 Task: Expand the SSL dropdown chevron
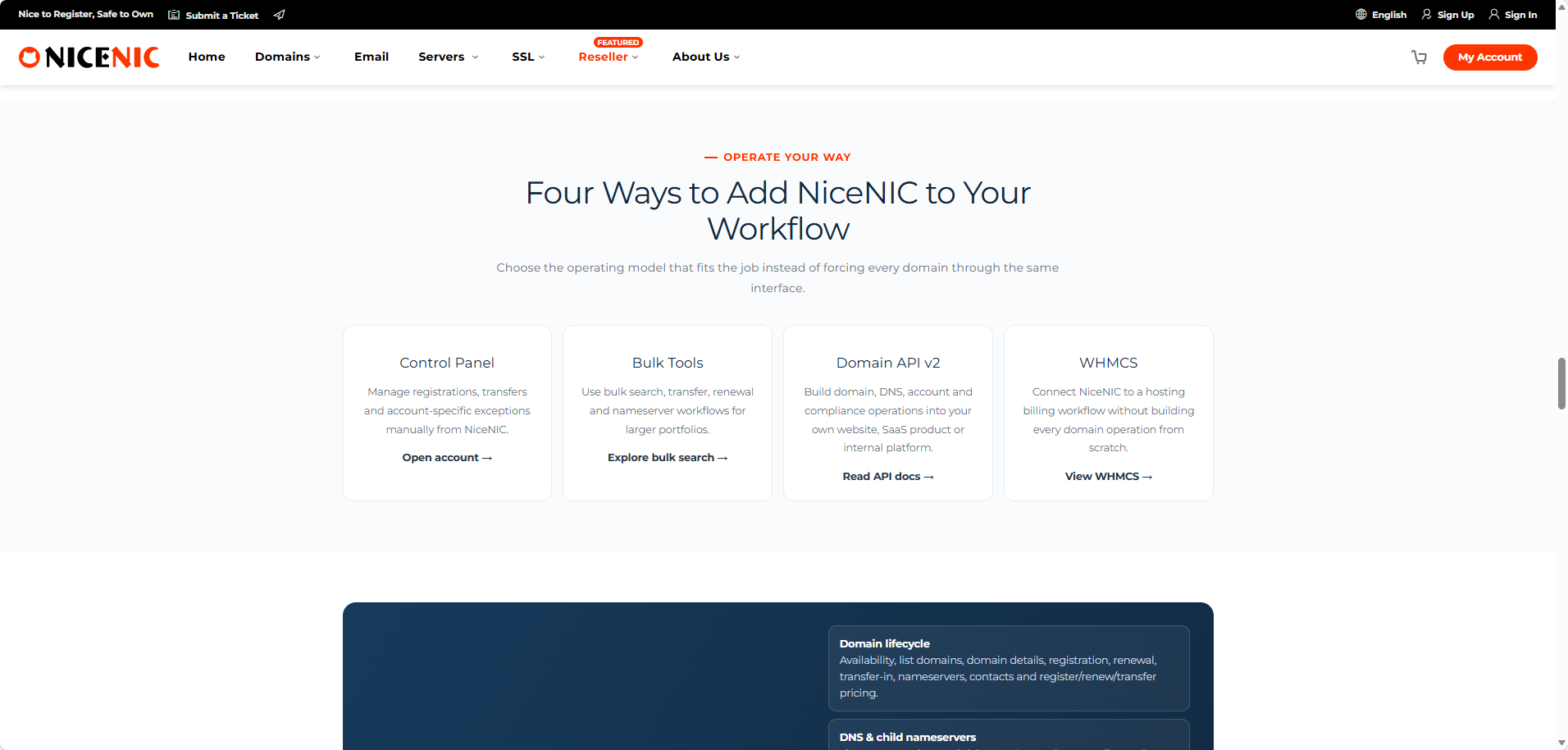(541, 57)
